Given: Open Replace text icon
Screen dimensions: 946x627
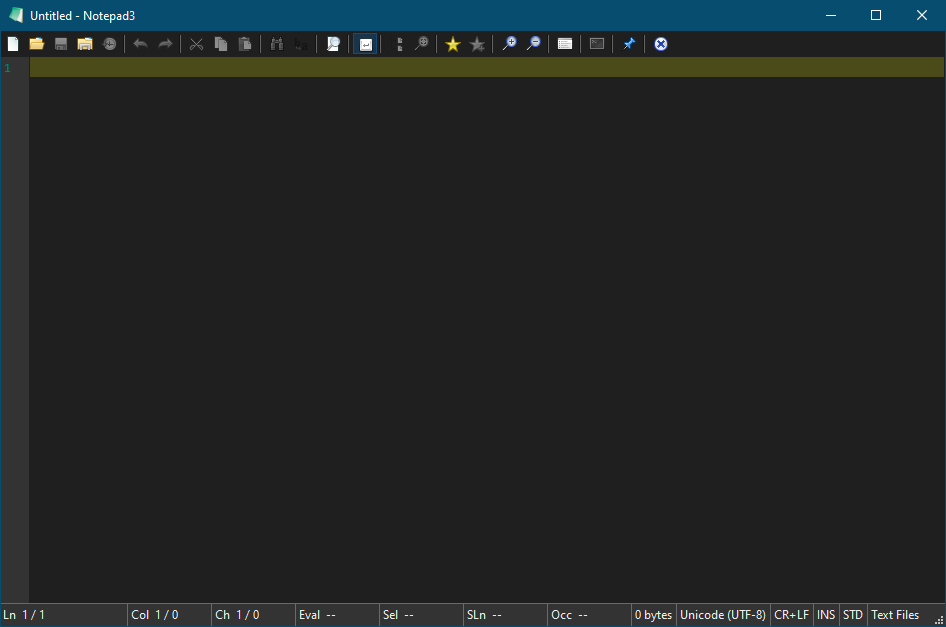Looking at the screenshot, I should 301,44.
